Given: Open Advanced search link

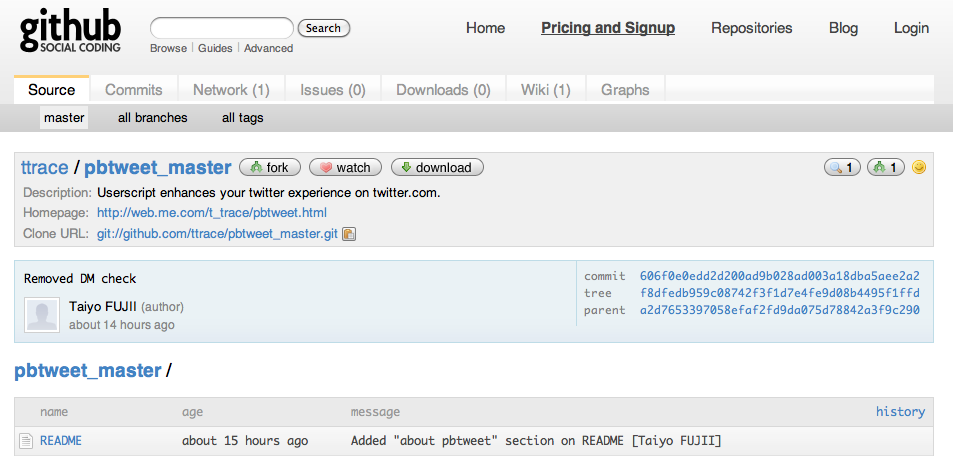Looking at the screenshot, I should [269, 48].
